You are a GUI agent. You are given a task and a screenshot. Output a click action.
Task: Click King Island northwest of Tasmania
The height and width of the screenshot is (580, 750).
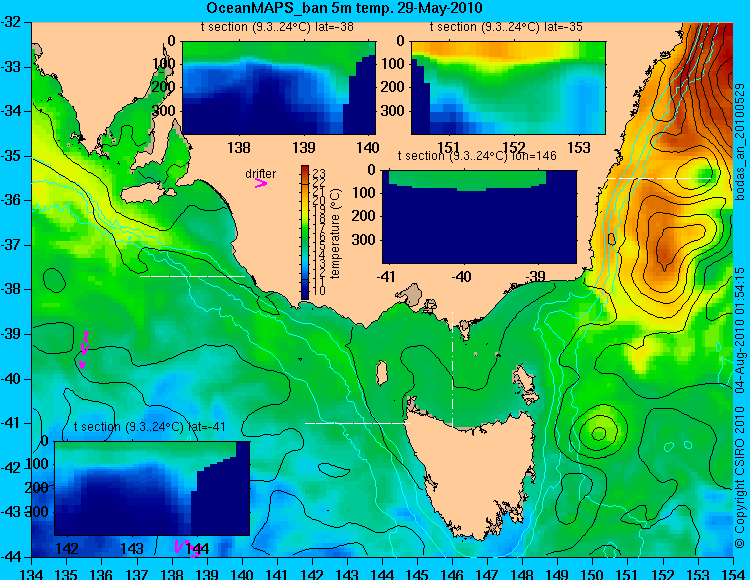pos(382,373)
